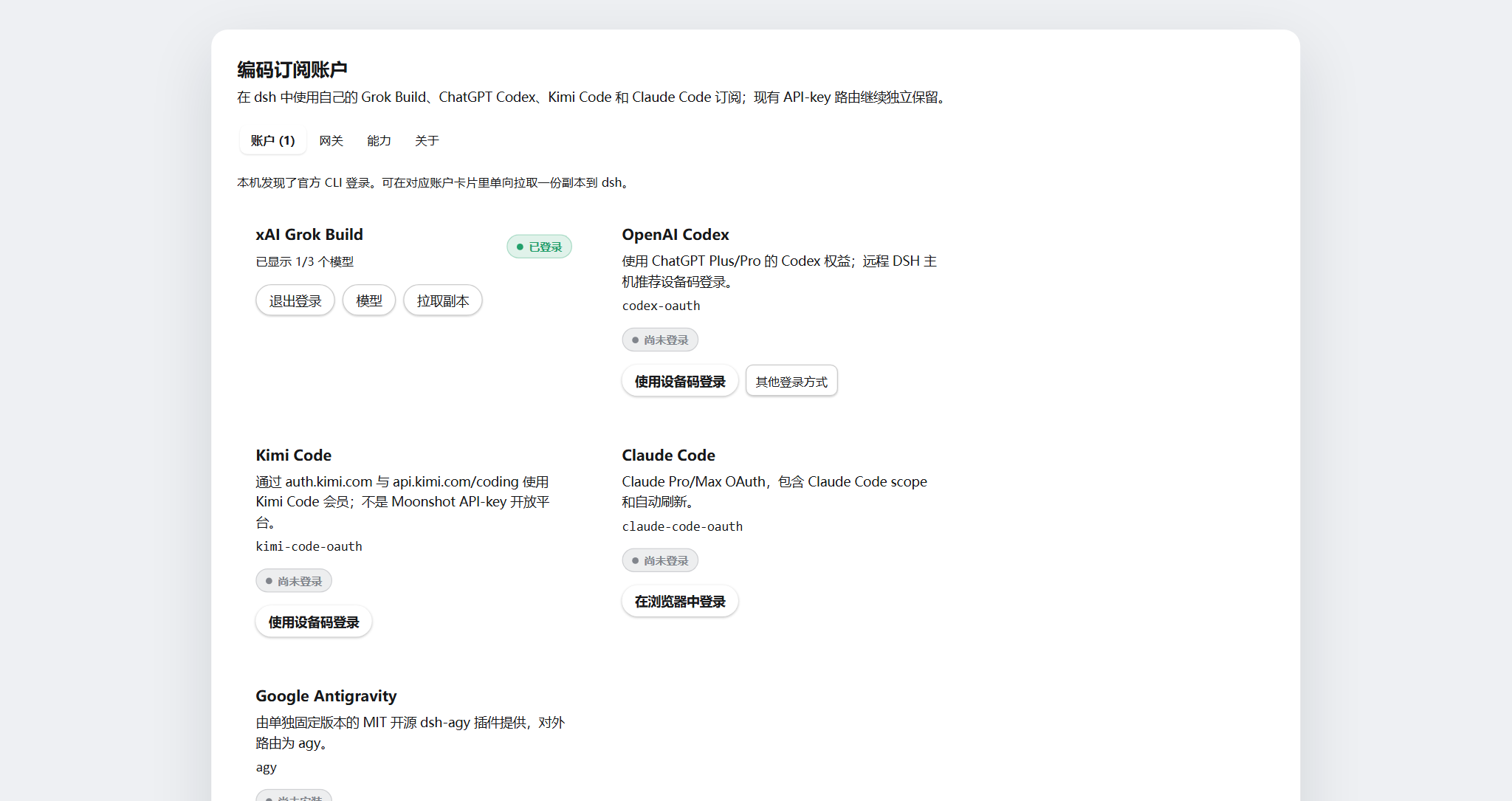Click the kimi-code-oauth identifier text

click(x=309, y=546)
